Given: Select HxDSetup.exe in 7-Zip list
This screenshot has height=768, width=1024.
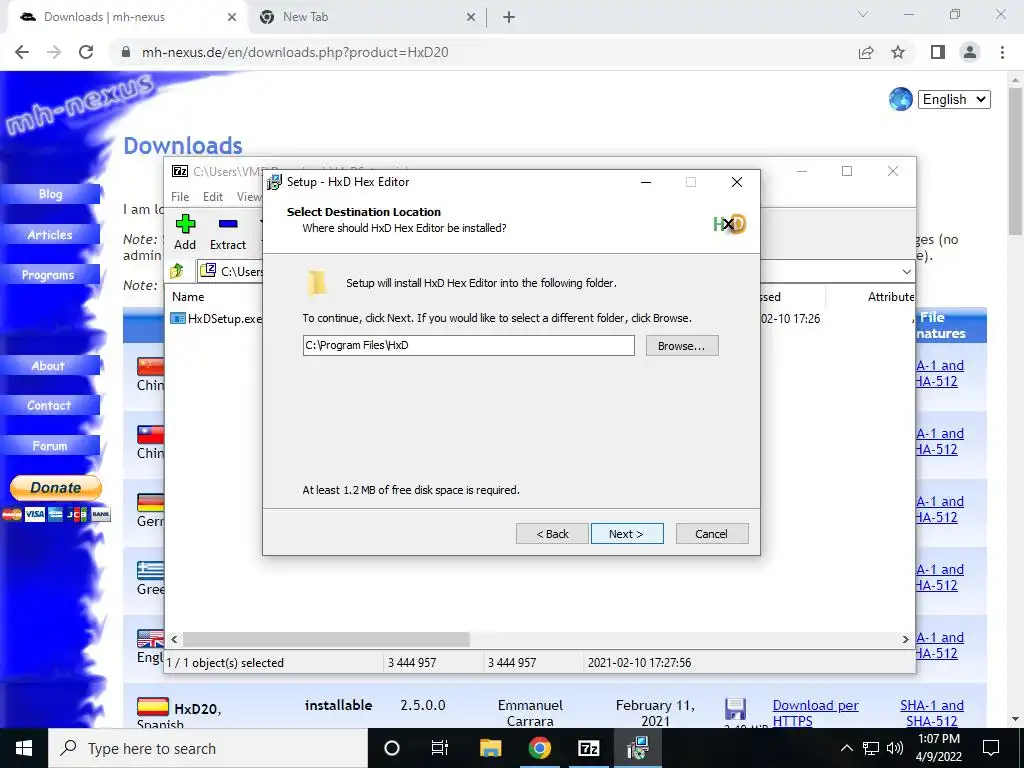Looking at the screenshot, I should (216, 319).
